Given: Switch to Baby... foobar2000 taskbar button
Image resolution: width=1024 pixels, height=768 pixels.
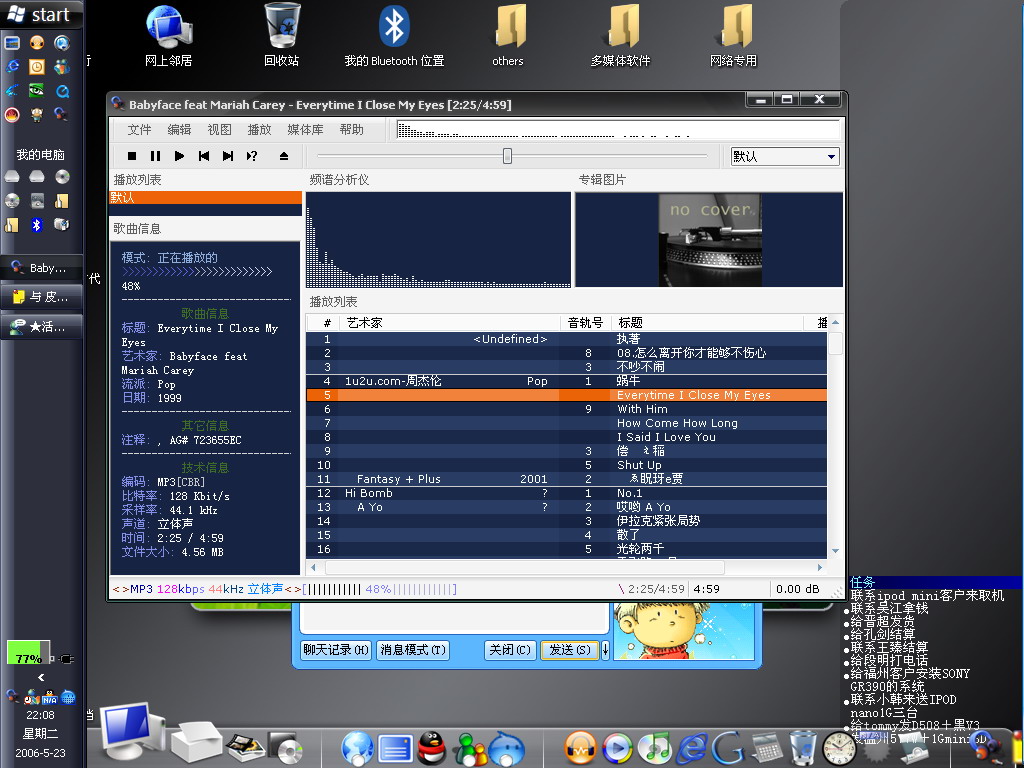Looking at the screenshot, I should pyautogui.click(x=41, y=268).
